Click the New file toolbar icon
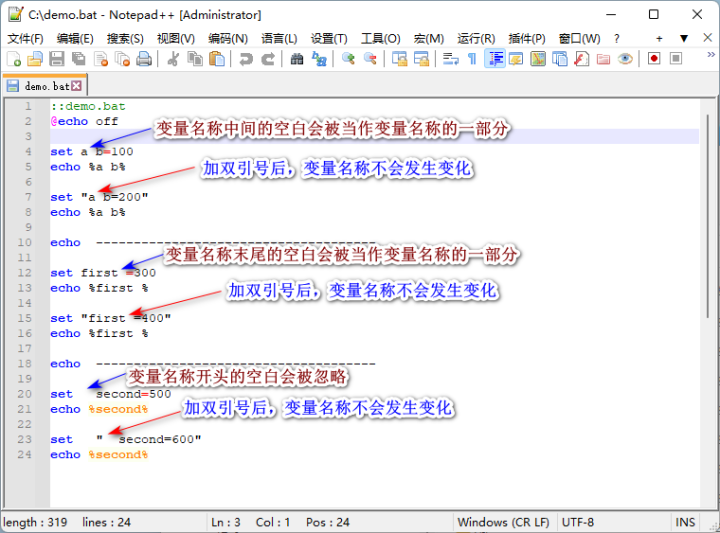Screen dimensions: 720x533 [14, 59]
